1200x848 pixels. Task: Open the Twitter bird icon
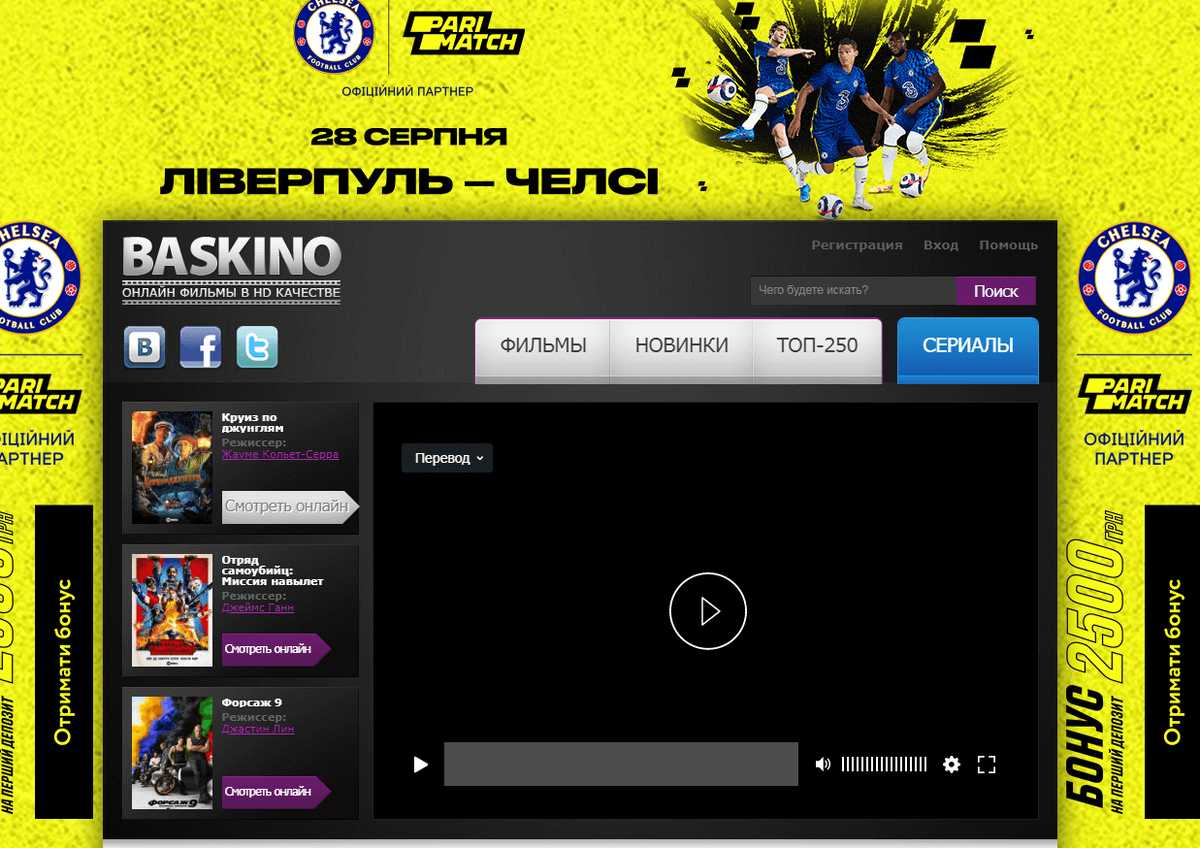pyautogui.click(x=257, y=347)
